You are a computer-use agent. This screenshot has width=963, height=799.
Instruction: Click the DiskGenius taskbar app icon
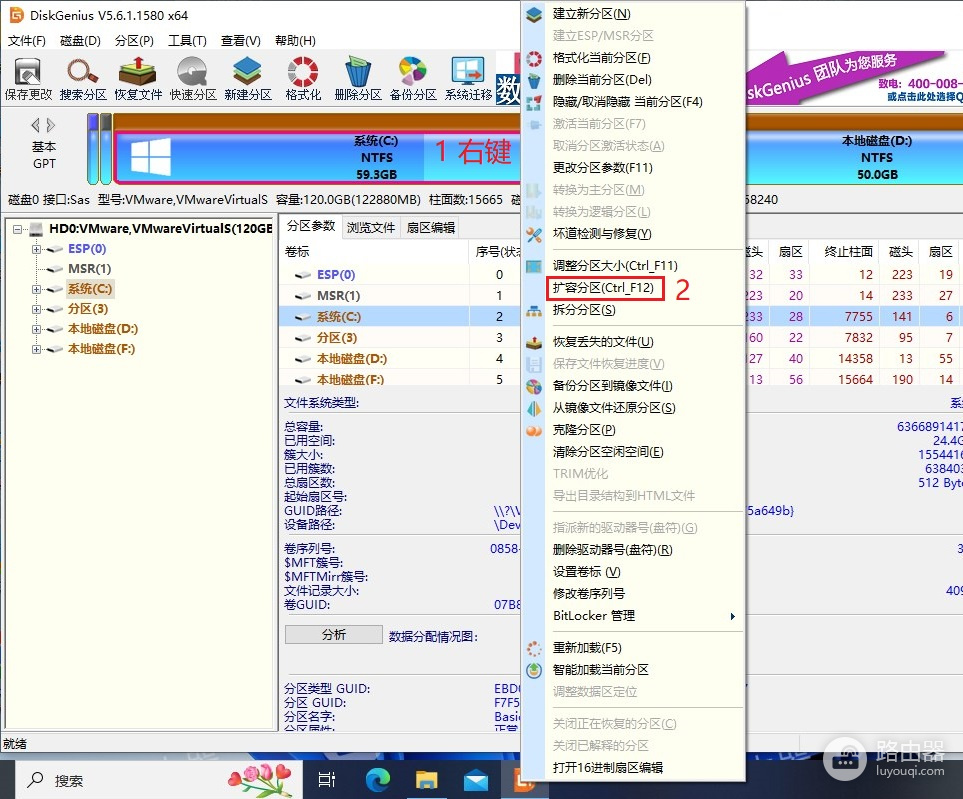[524, 780]
